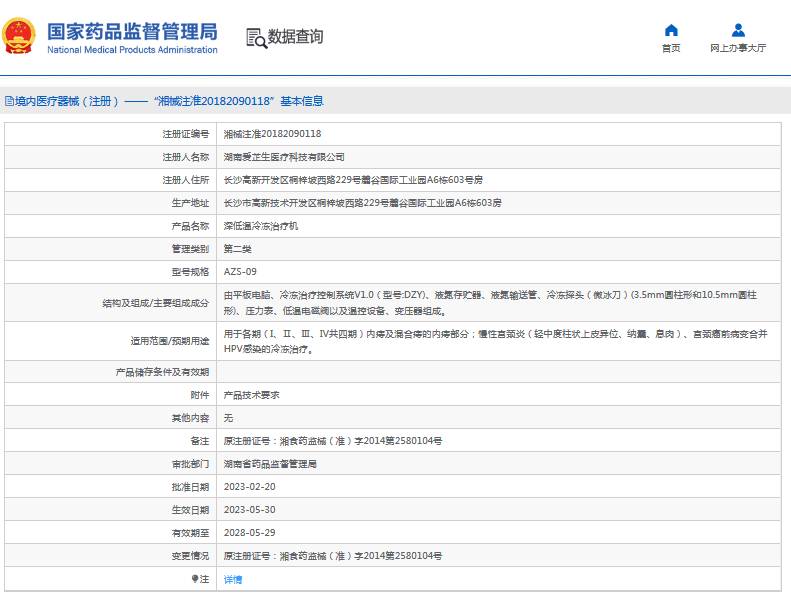Click the 首页 home link text
This screenshot has width=791, height=600.
click(671, 48)
